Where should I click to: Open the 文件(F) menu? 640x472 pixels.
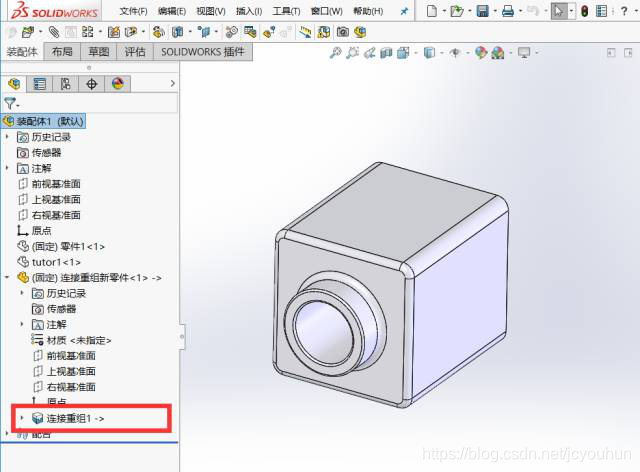click(x=133, y=11)
